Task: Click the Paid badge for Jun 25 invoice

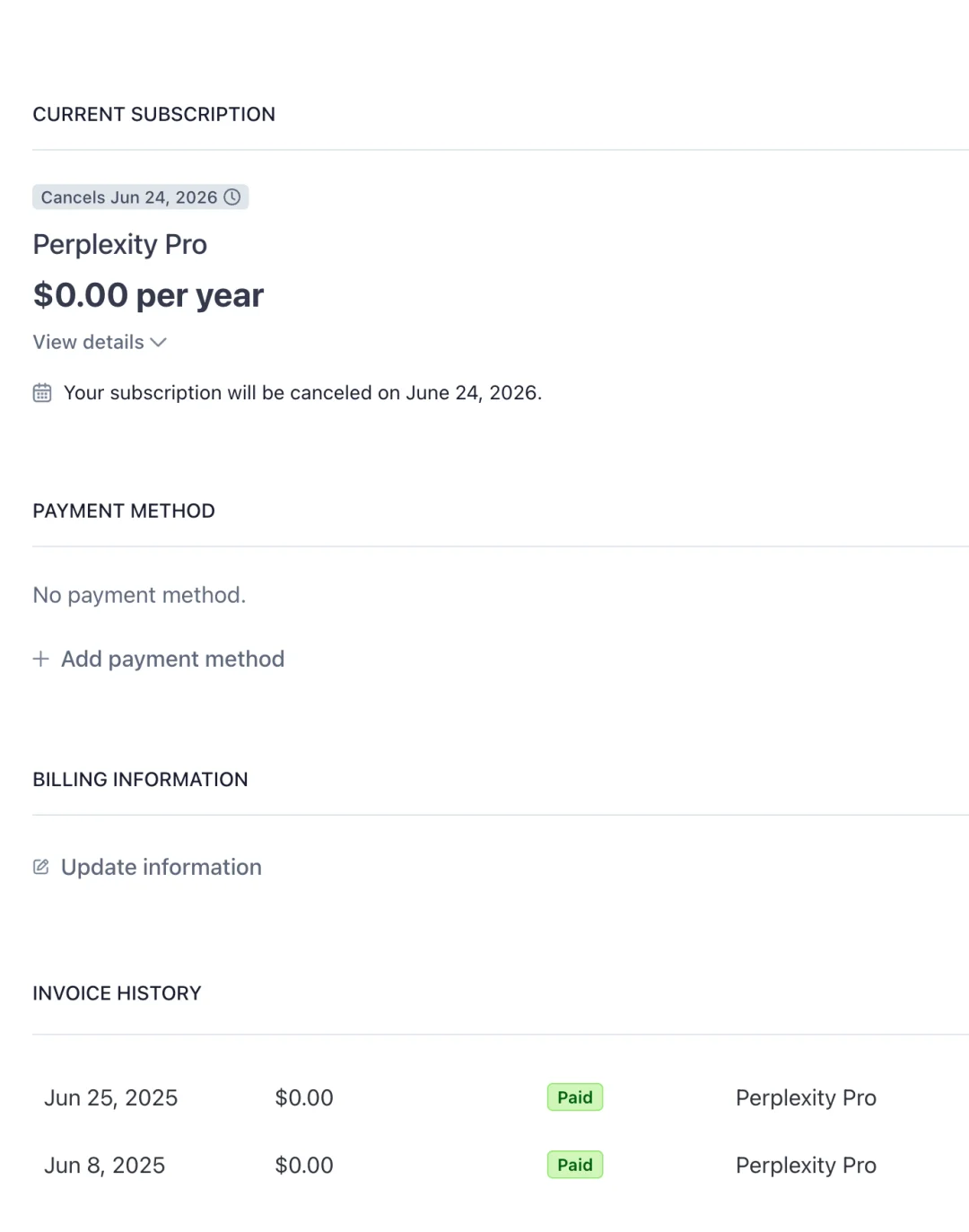Action: pyautogui.click(x=575, y=1097)
